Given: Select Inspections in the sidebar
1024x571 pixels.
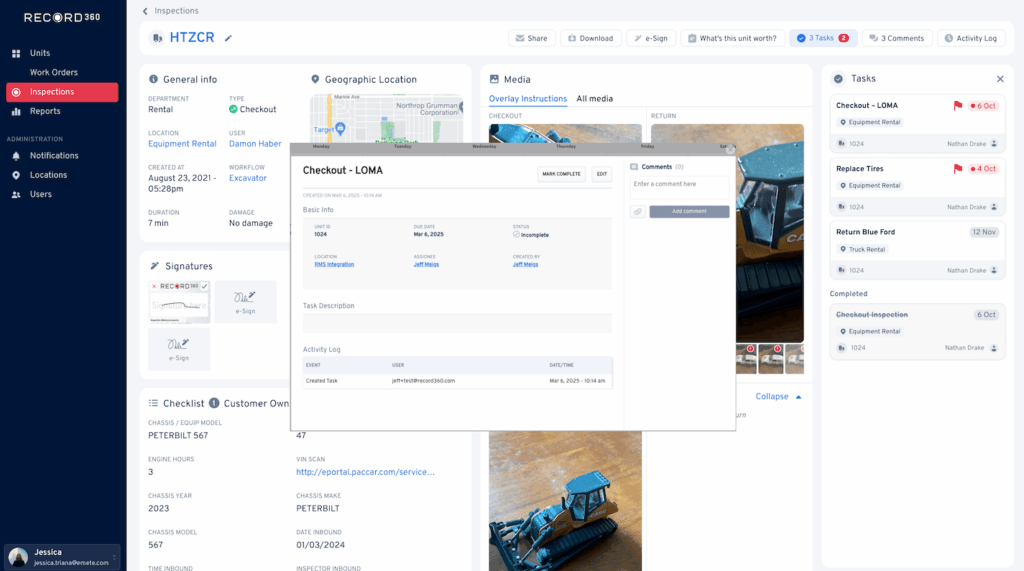Looking at the screenshot, I should [x=62, y=92].
